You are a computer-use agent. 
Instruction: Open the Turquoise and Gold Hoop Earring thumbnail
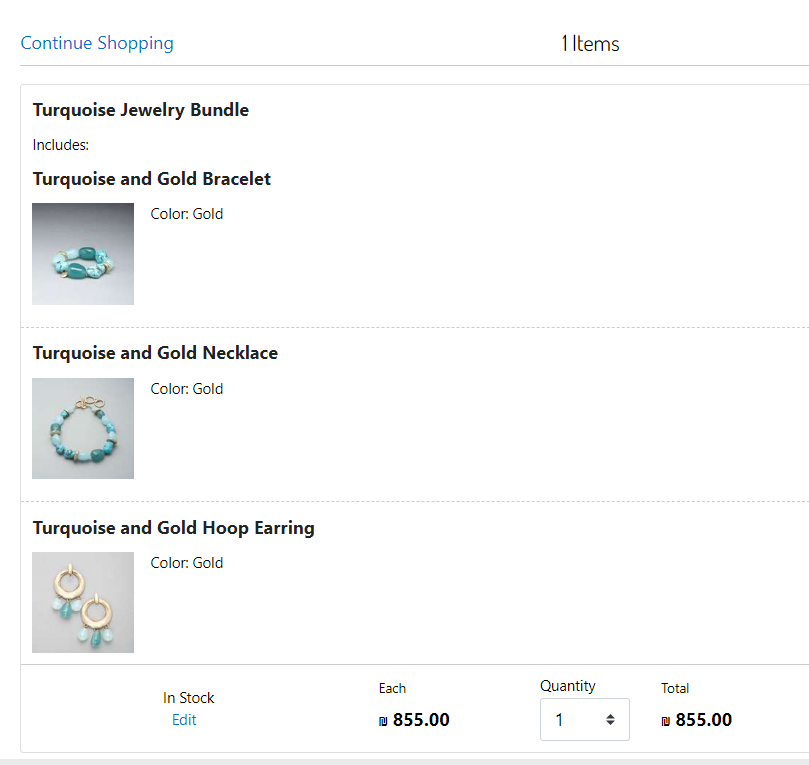(83, 602)
